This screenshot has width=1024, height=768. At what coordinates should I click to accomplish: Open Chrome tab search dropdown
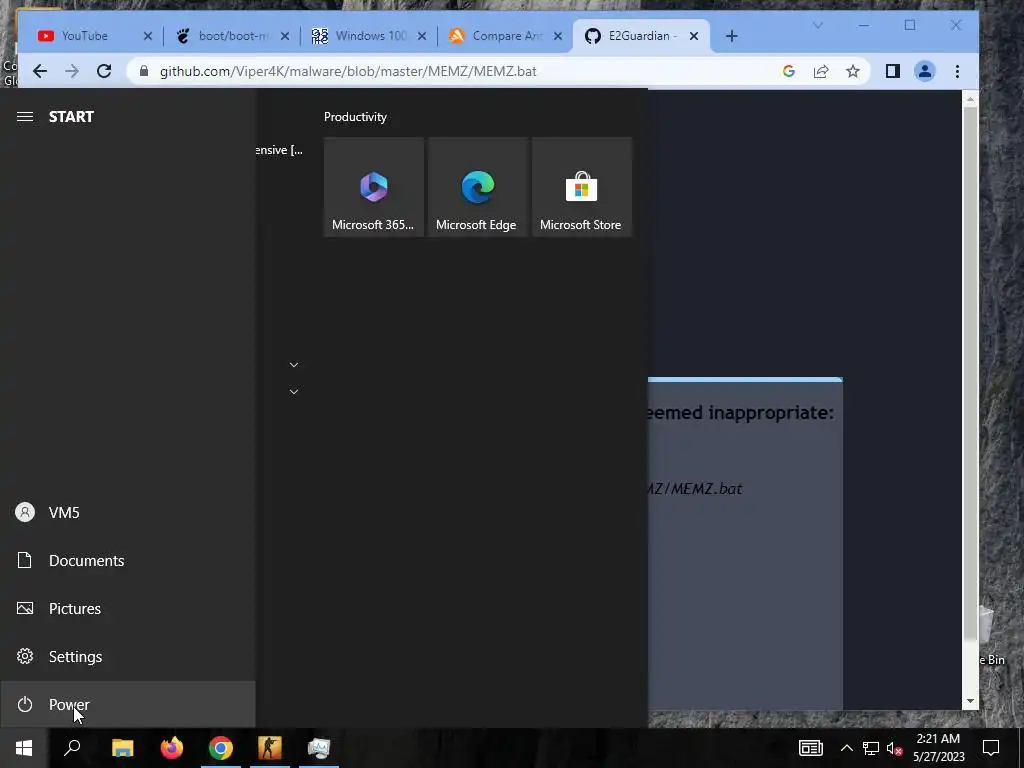[x=818, y=25]
